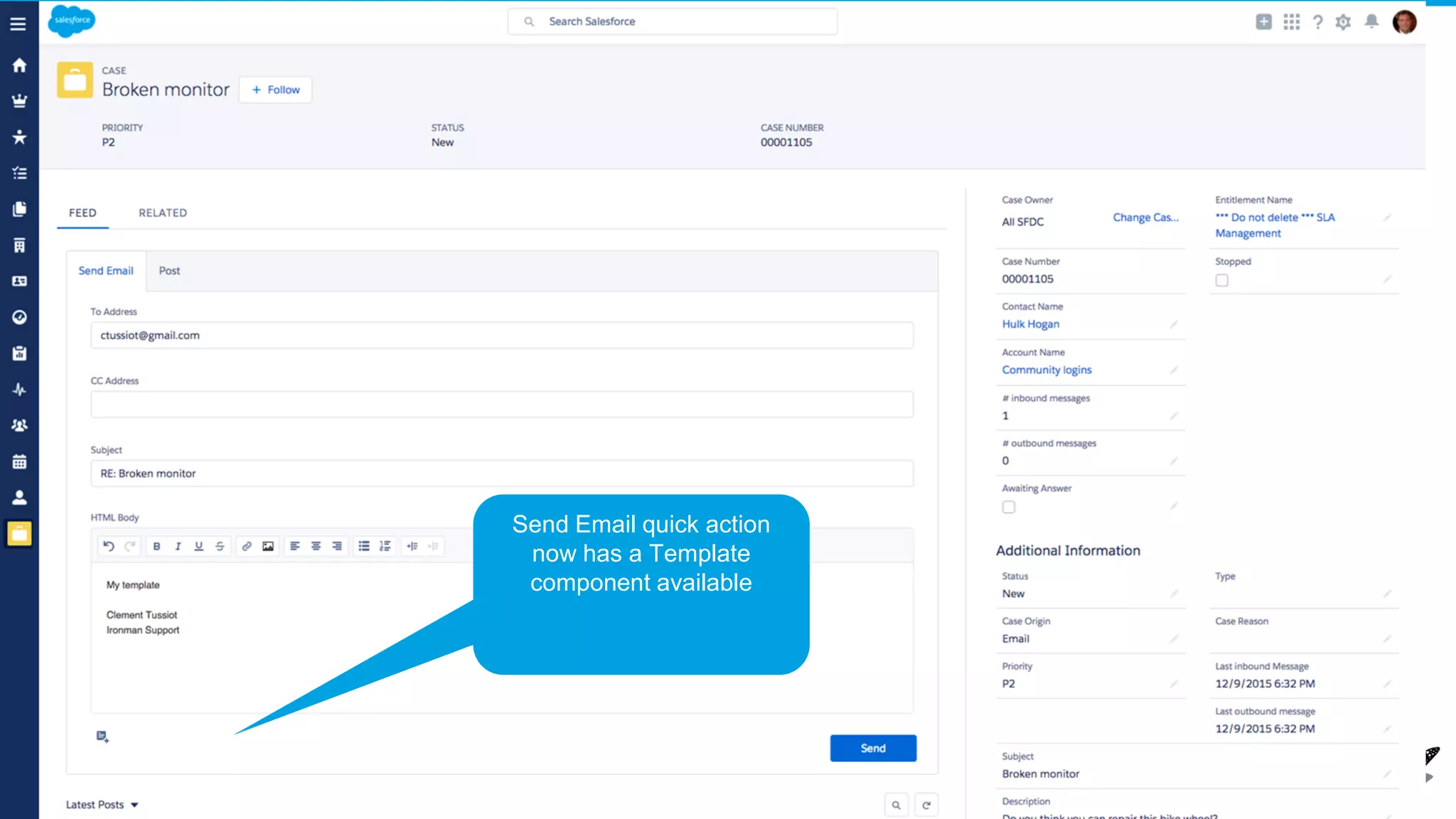
Task: Open the App Launcher grid icon
Action: click(x=1291, y=22)
